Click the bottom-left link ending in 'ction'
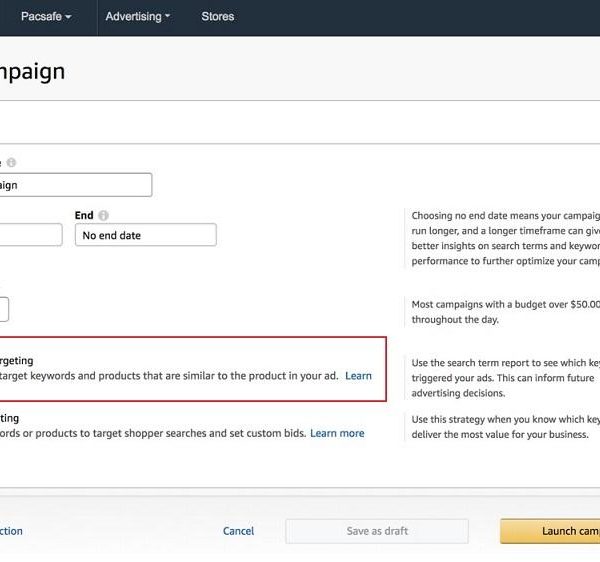Screen dimensions: 600x562 [x=11, y=531]
